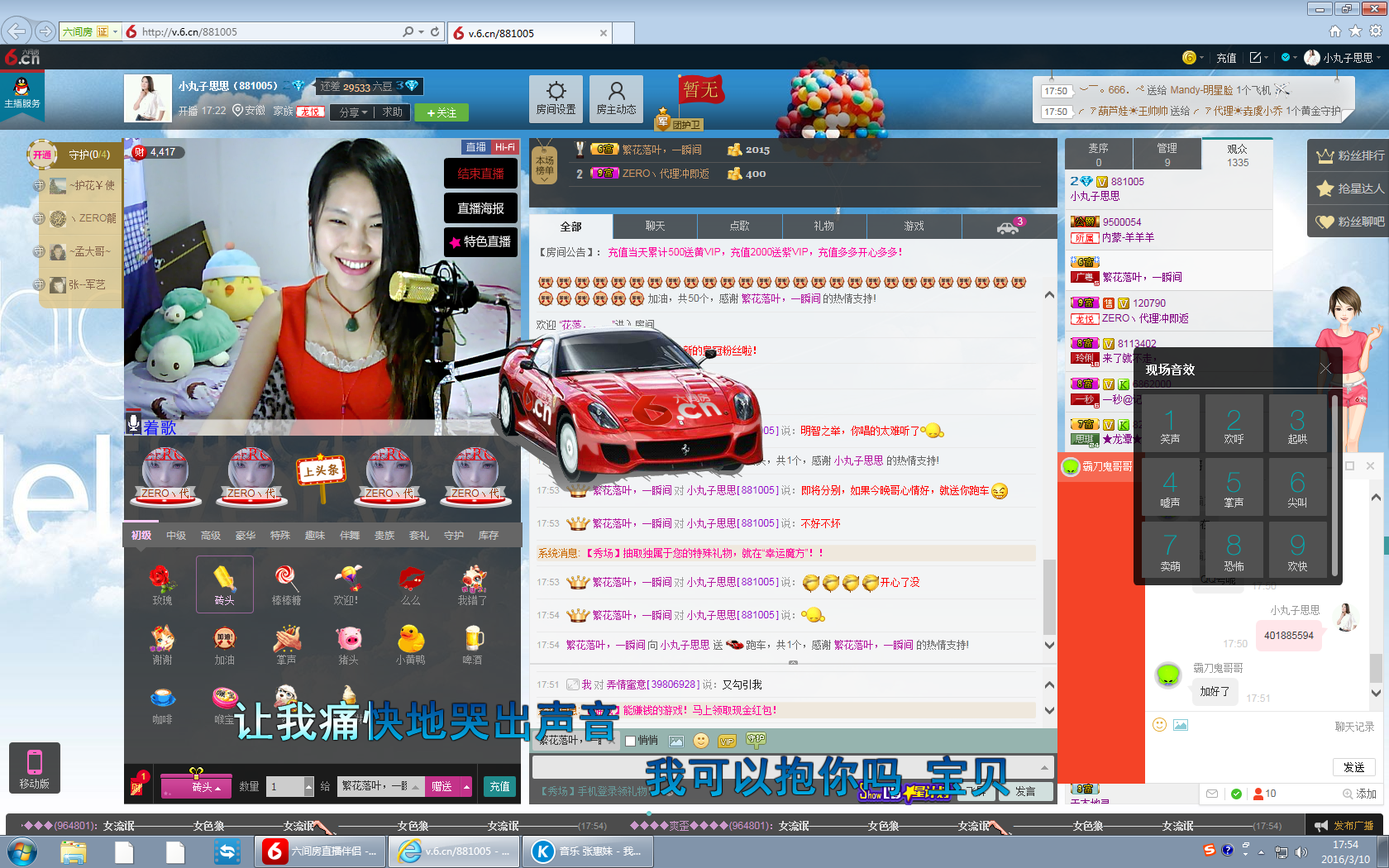This screenshot has height=868, width=1389.
Task: Switch to the 管理 management tab
Action: 1167,155
